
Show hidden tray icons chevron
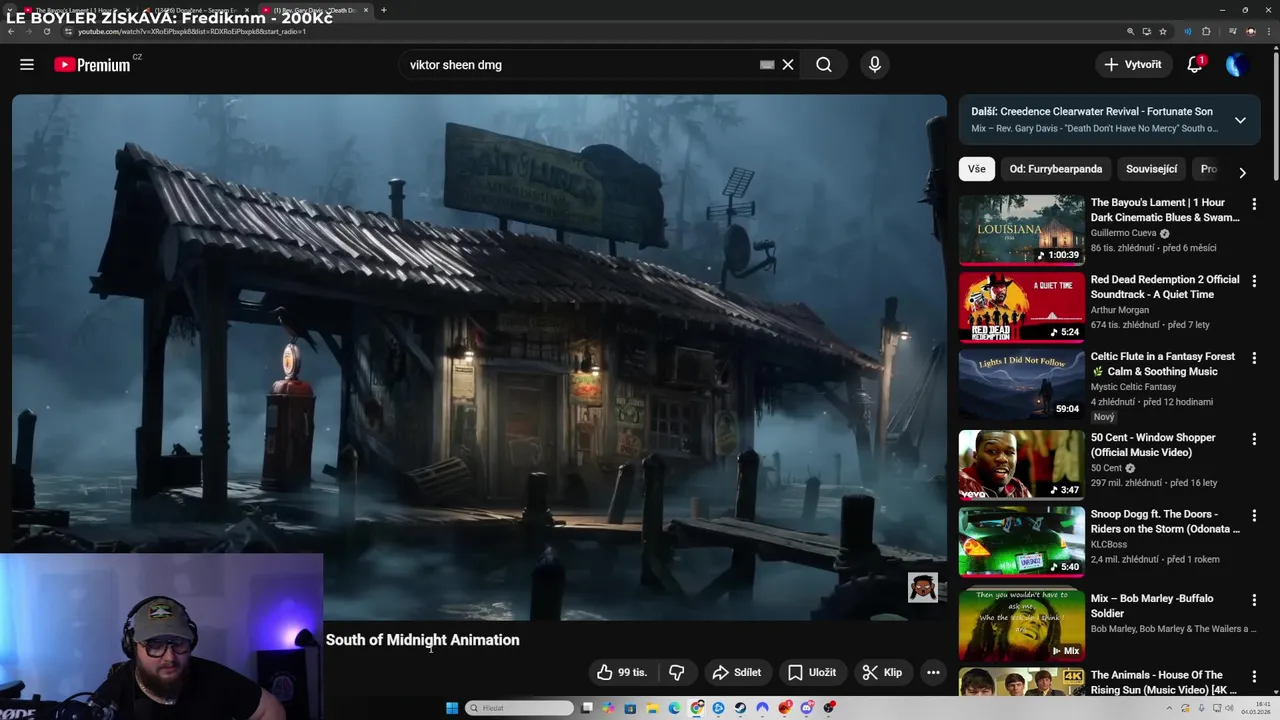coord(1169,708)
